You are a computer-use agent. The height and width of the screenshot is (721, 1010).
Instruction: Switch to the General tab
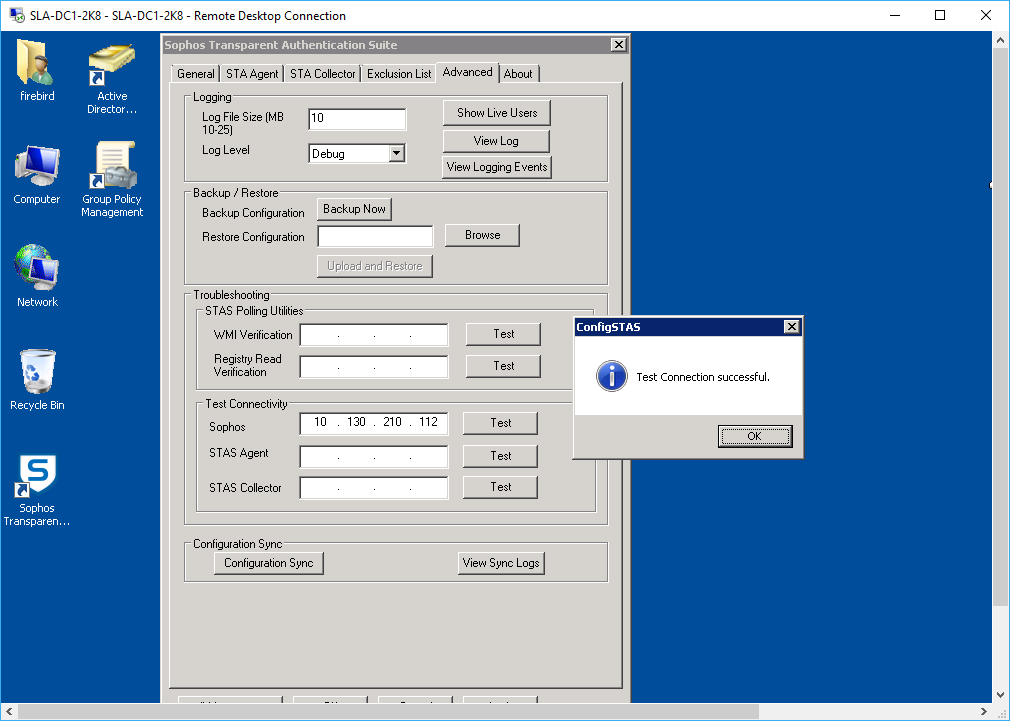195,73
